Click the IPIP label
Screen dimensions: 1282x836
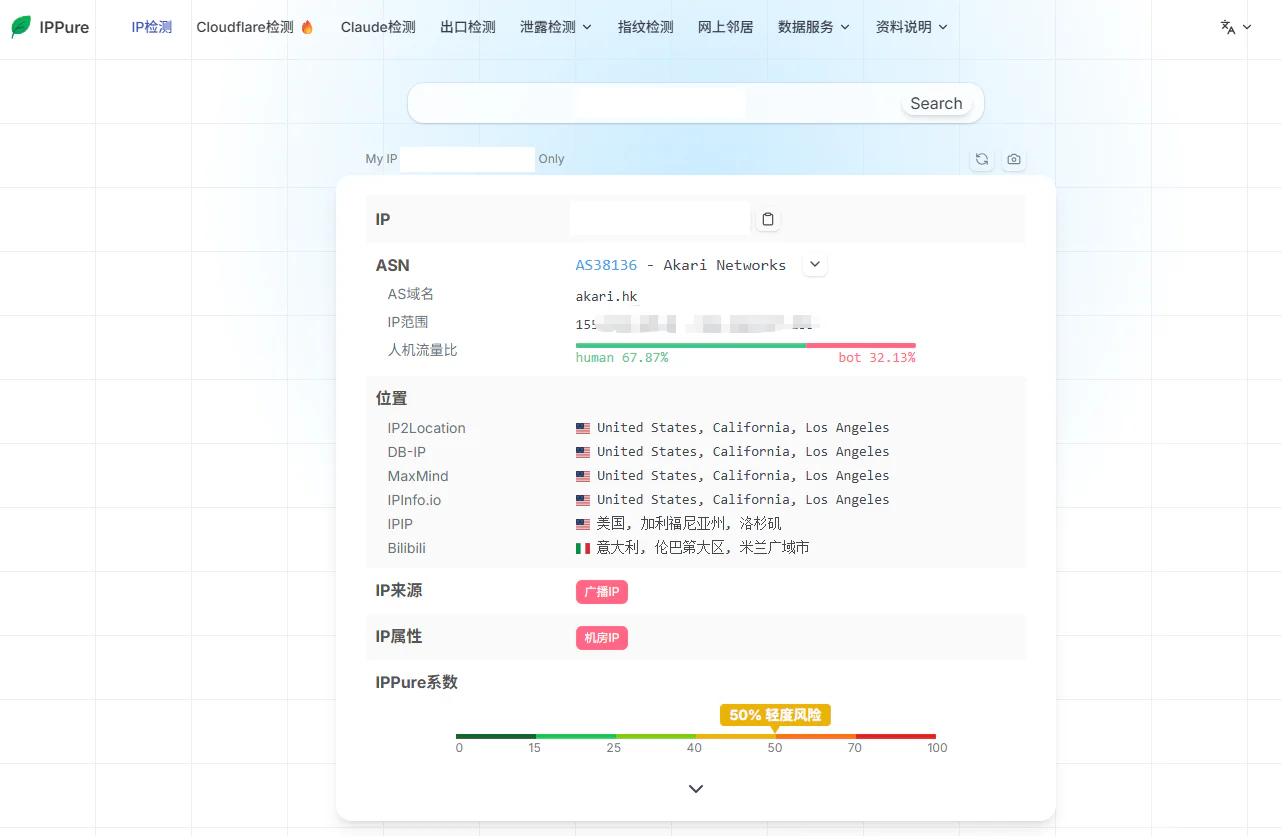400,524
